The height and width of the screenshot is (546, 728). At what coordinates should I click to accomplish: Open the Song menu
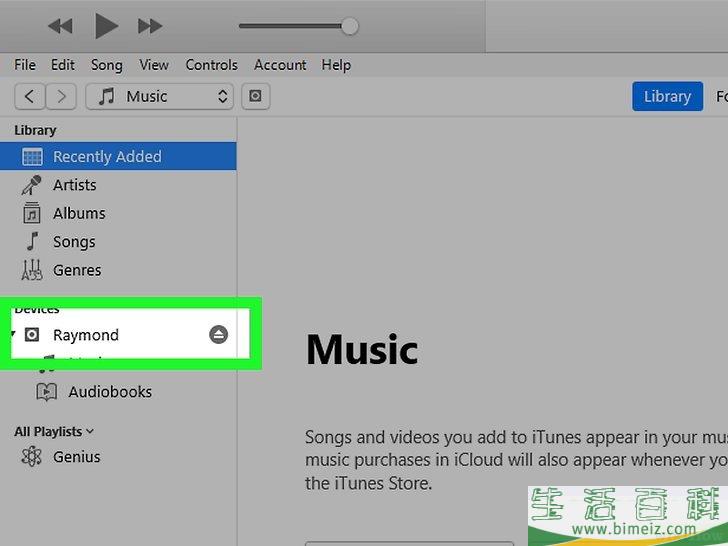[x=107, y=65]
